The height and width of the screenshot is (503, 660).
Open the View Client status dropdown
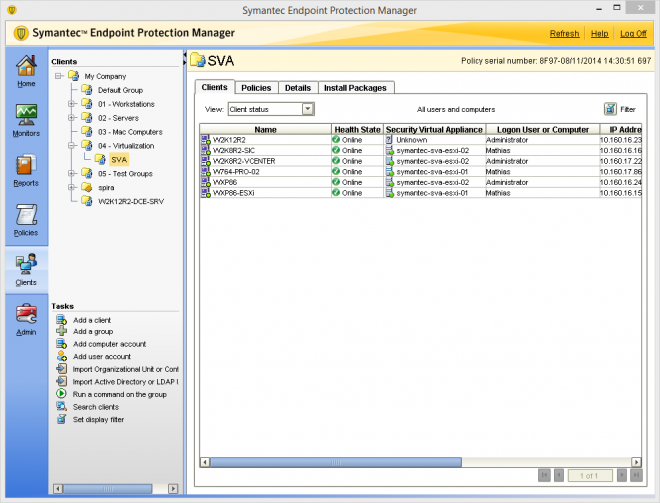pyautogui.click(x=308, y=109)
